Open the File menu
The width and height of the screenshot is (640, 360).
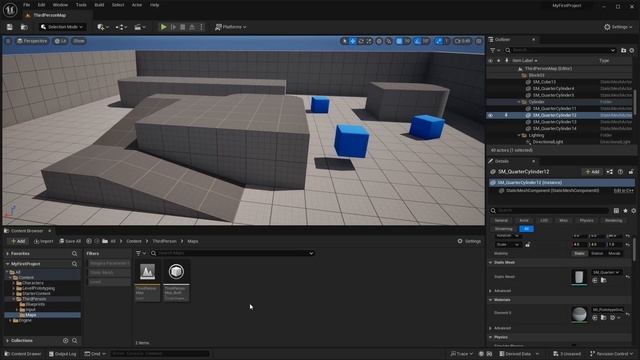pyautogui.click(x=27, y=5)
